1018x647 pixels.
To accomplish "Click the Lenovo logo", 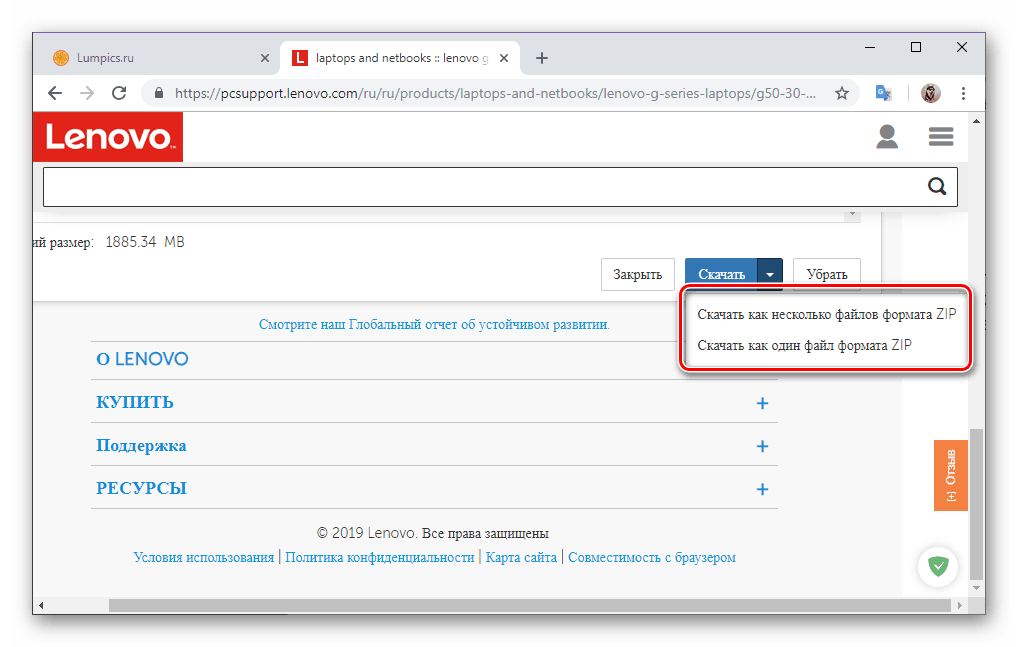I will [x=108, y=137].
